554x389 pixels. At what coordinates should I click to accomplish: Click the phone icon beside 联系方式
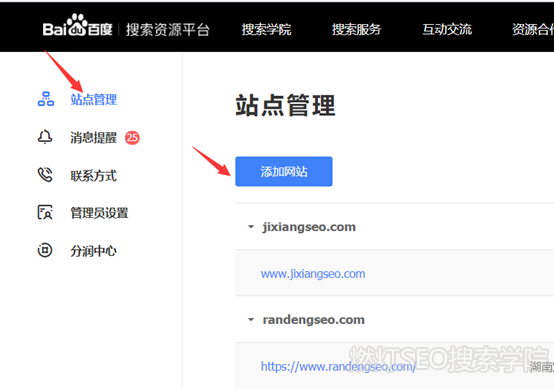[45, 175]
